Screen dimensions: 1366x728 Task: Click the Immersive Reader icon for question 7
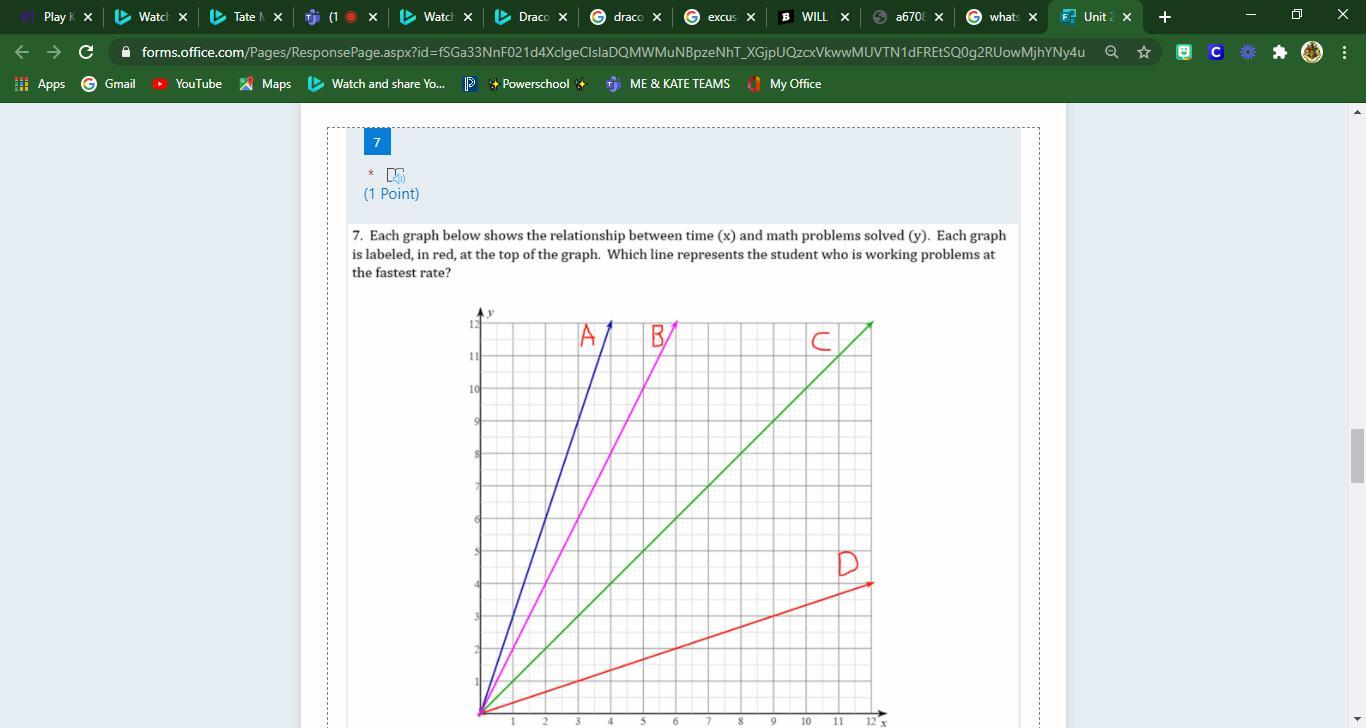click(395, 175)
